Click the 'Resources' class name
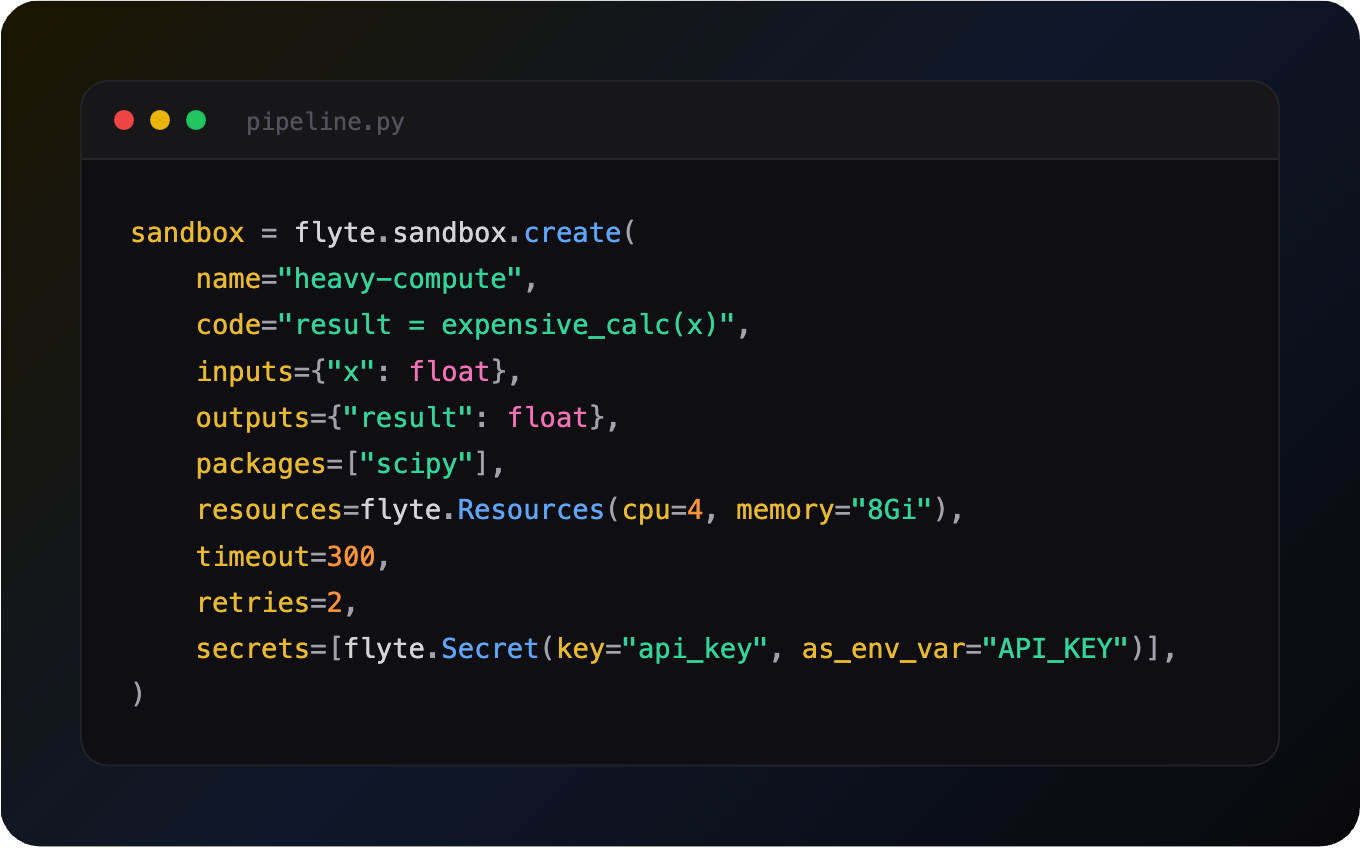The image size is (1360, 848). 532,510
